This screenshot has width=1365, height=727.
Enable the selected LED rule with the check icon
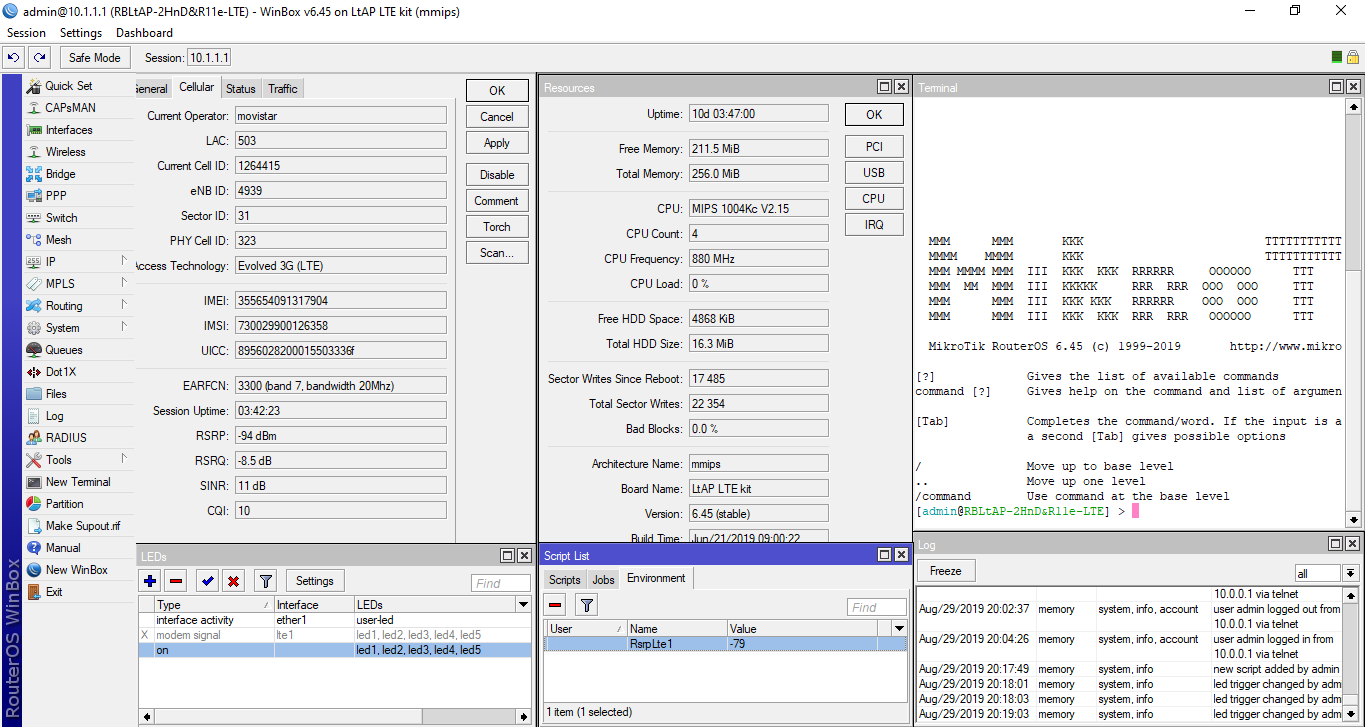tap(208, 581)
